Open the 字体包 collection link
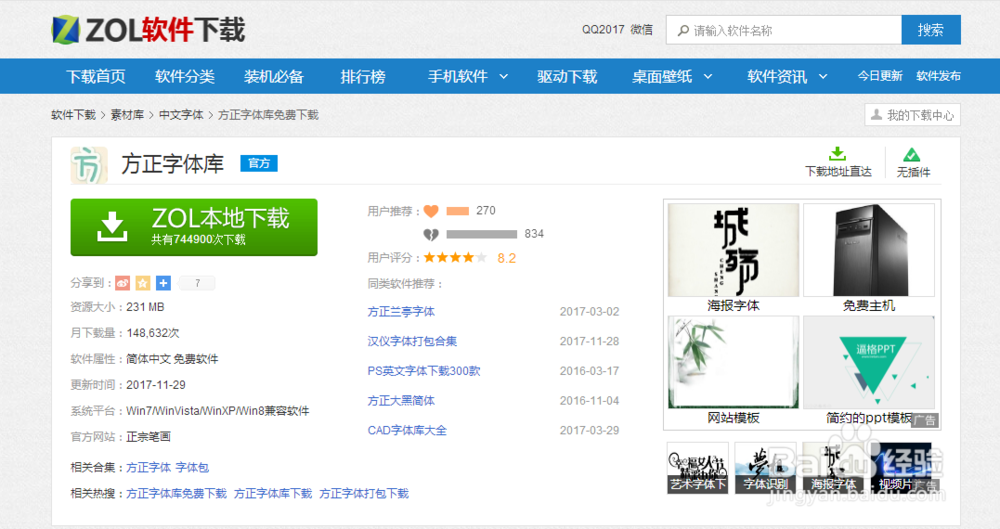Screen dimensions: 1000x529 [192, 467]
